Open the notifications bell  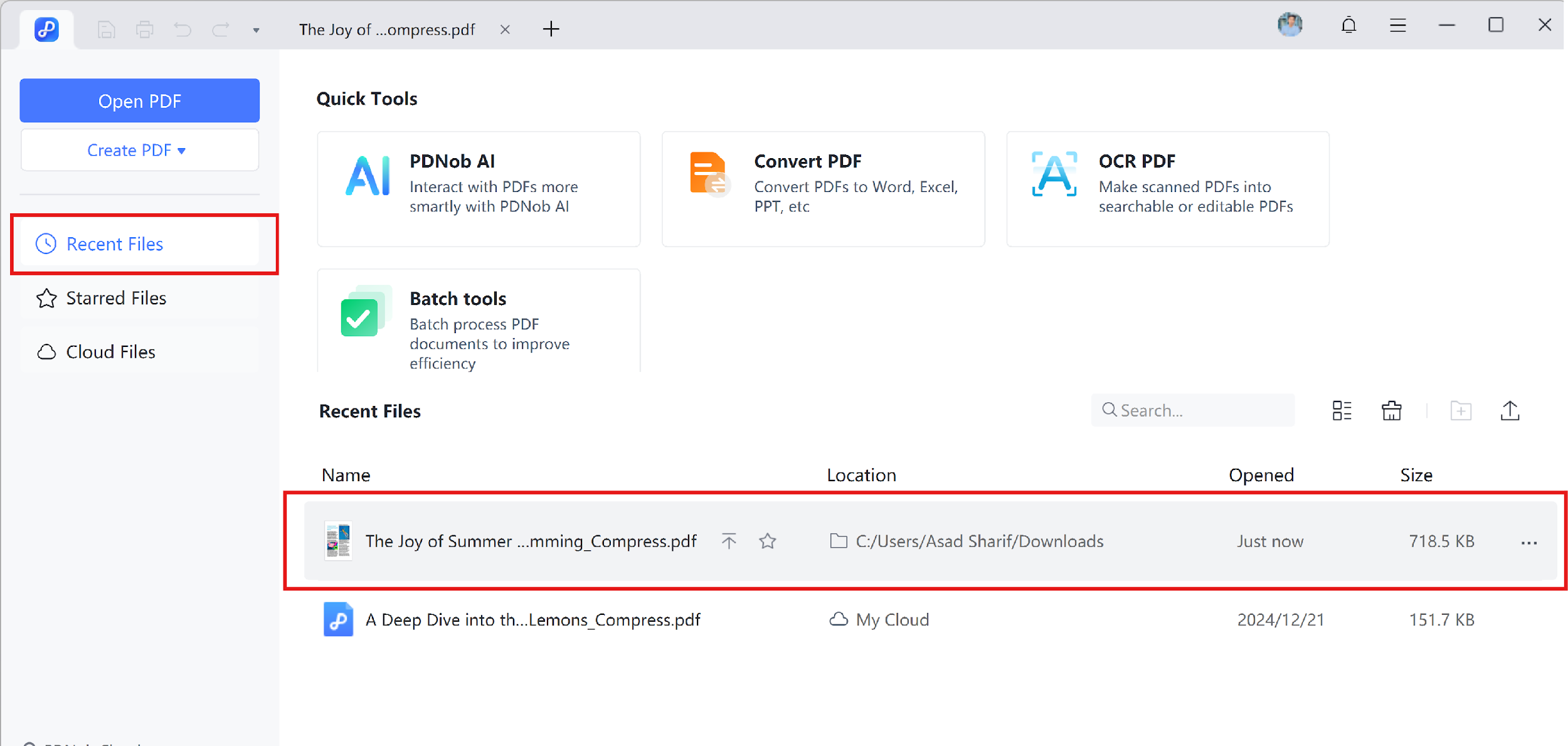pos(1348,25)
